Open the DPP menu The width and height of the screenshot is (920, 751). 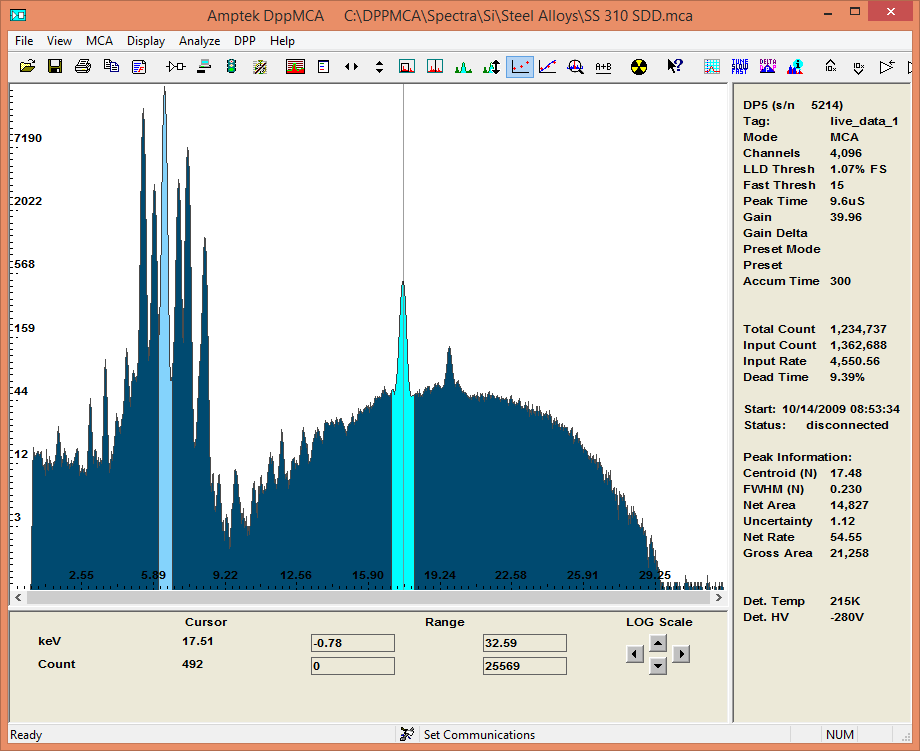pyautogui.click(x=245, y=40)
